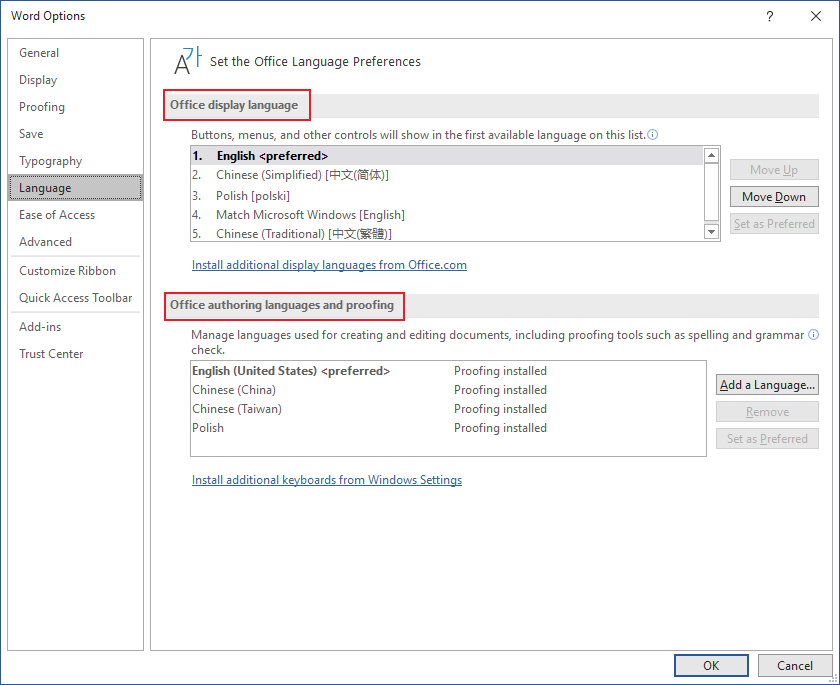
Task: Open the Proofing options category
Action: (76, 107)
